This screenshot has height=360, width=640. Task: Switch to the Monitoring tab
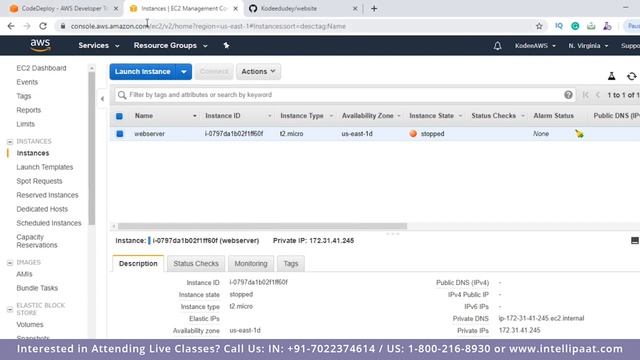251,264
